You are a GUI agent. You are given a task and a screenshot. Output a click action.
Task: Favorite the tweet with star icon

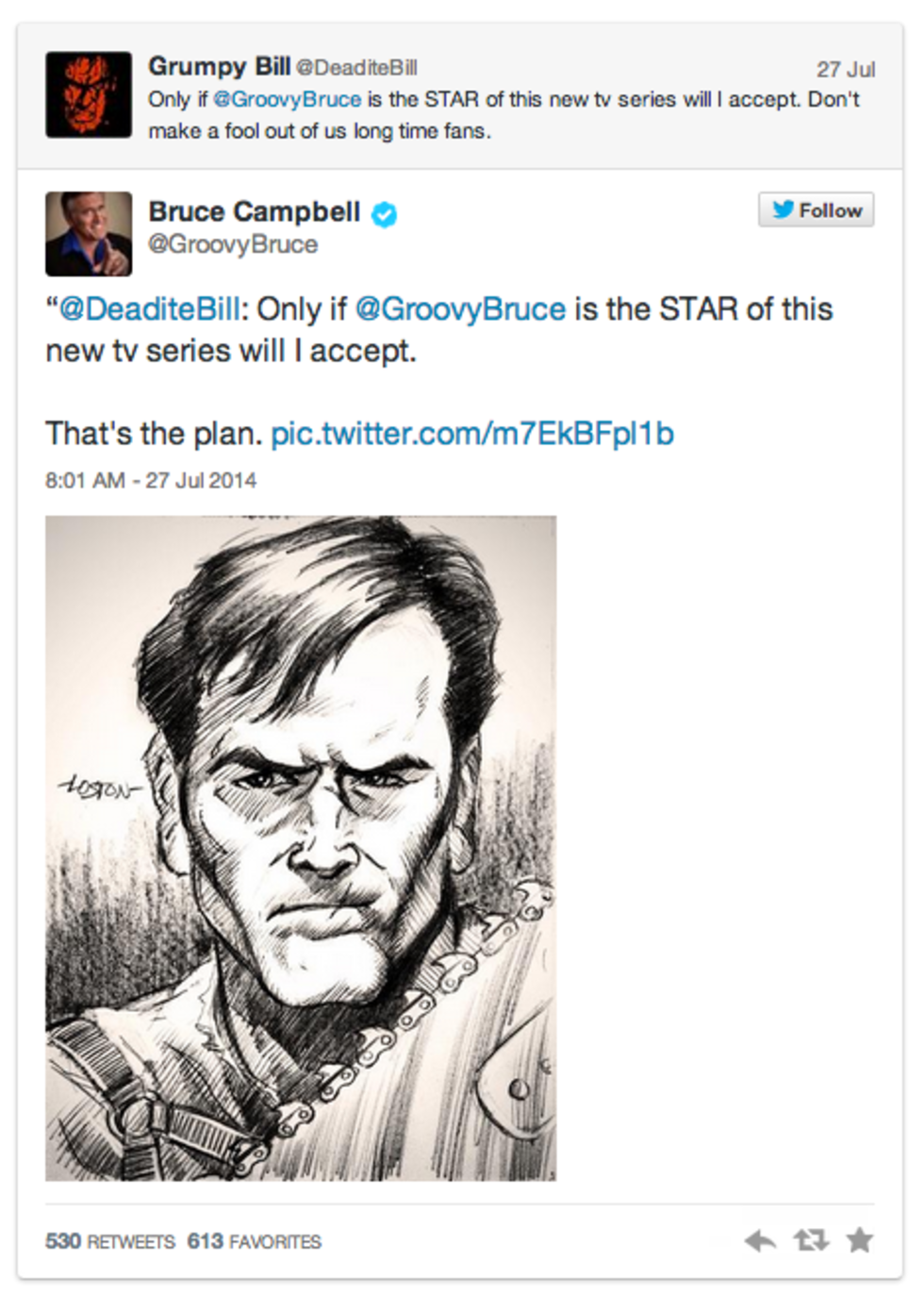[x=859, y=1239]
